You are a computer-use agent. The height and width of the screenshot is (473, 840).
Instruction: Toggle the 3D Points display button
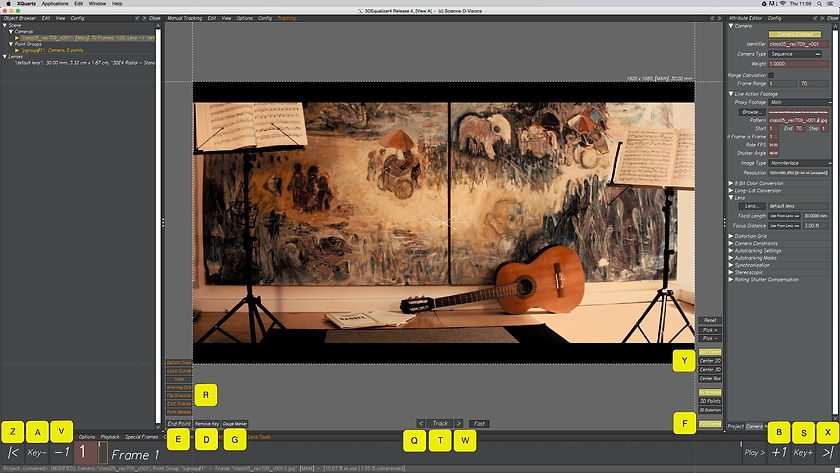coord(710,401)
